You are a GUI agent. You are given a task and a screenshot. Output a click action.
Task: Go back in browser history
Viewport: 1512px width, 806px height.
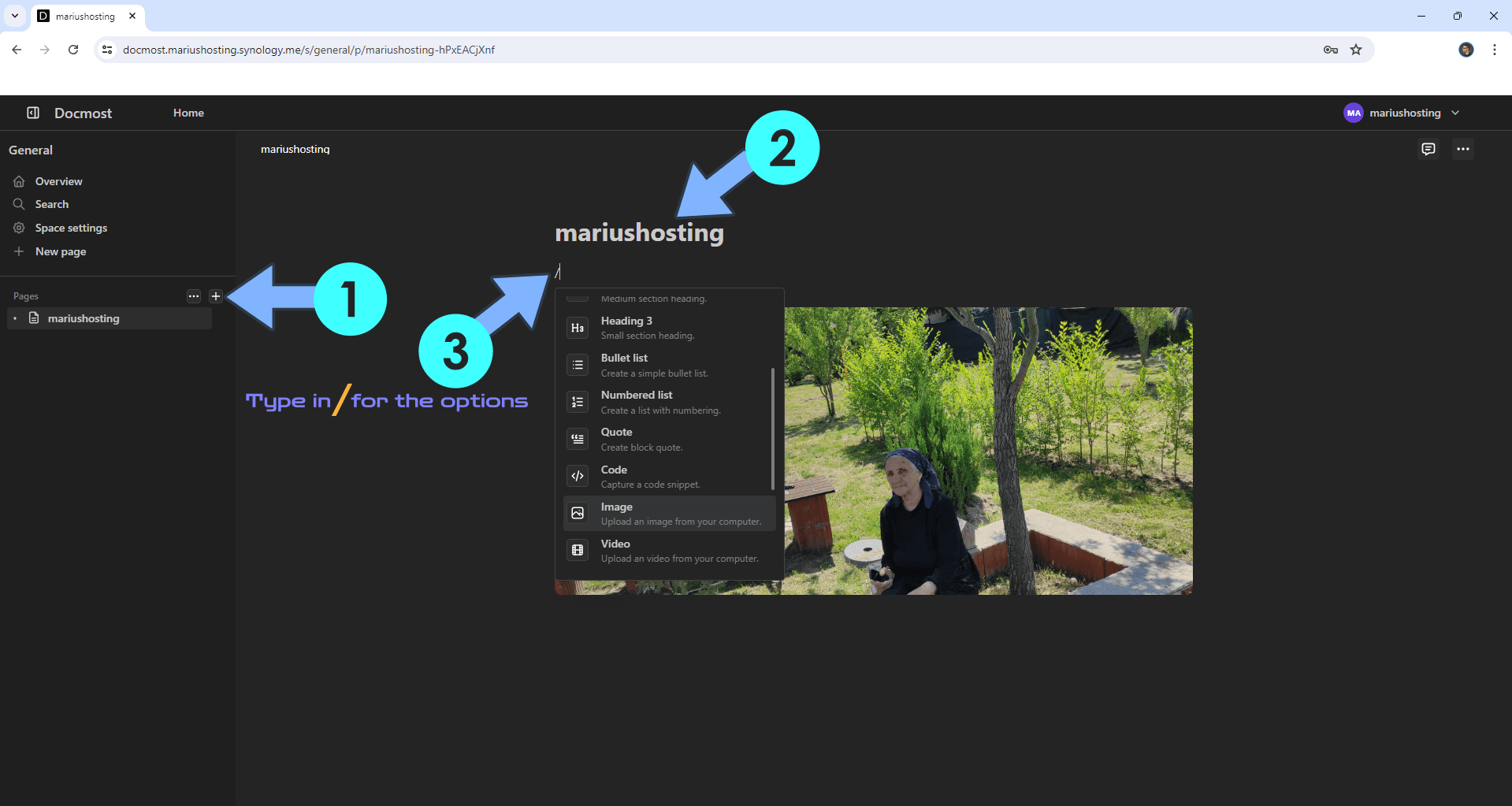click(x=17, y=50)
